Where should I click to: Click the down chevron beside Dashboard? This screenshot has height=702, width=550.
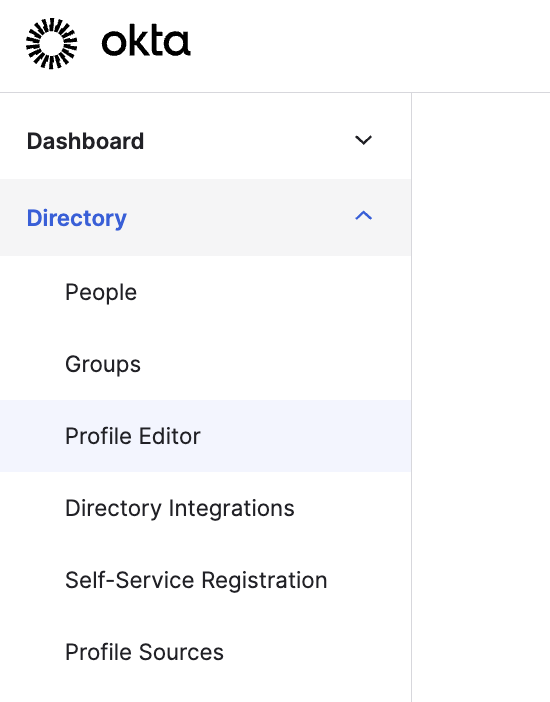click(363, 140)
